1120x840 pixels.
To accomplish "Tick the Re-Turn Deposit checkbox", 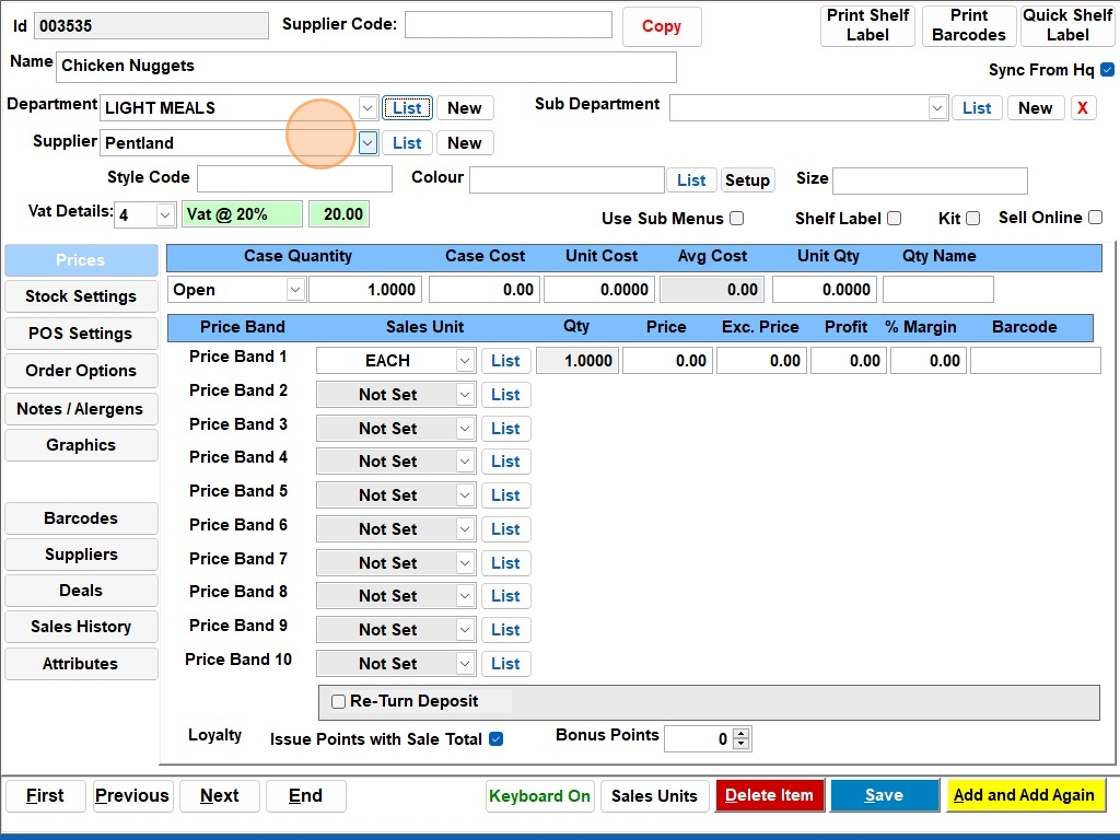I will tap(339, 701).
